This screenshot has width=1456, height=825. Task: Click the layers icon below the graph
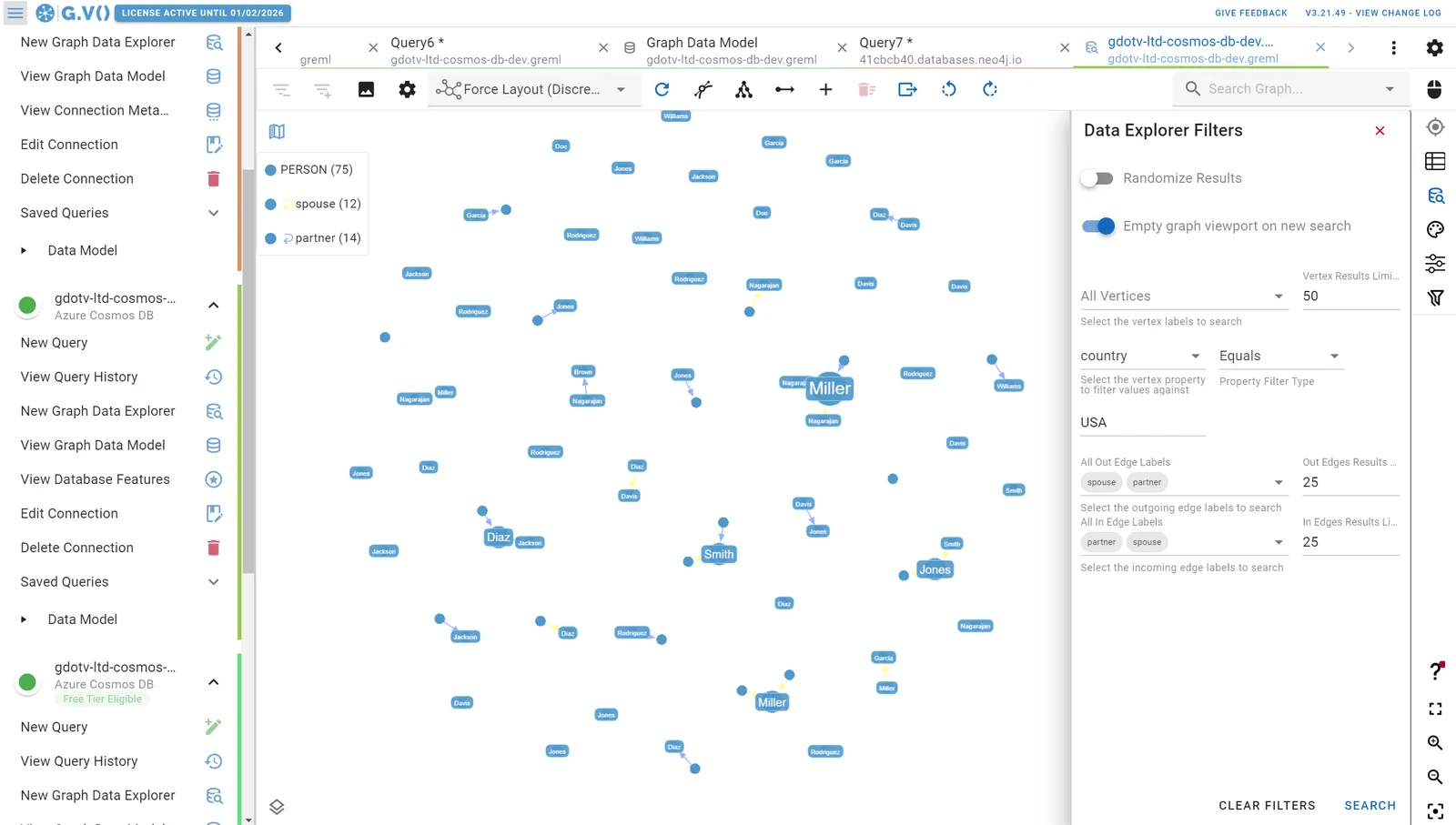(x=277, y=807)
